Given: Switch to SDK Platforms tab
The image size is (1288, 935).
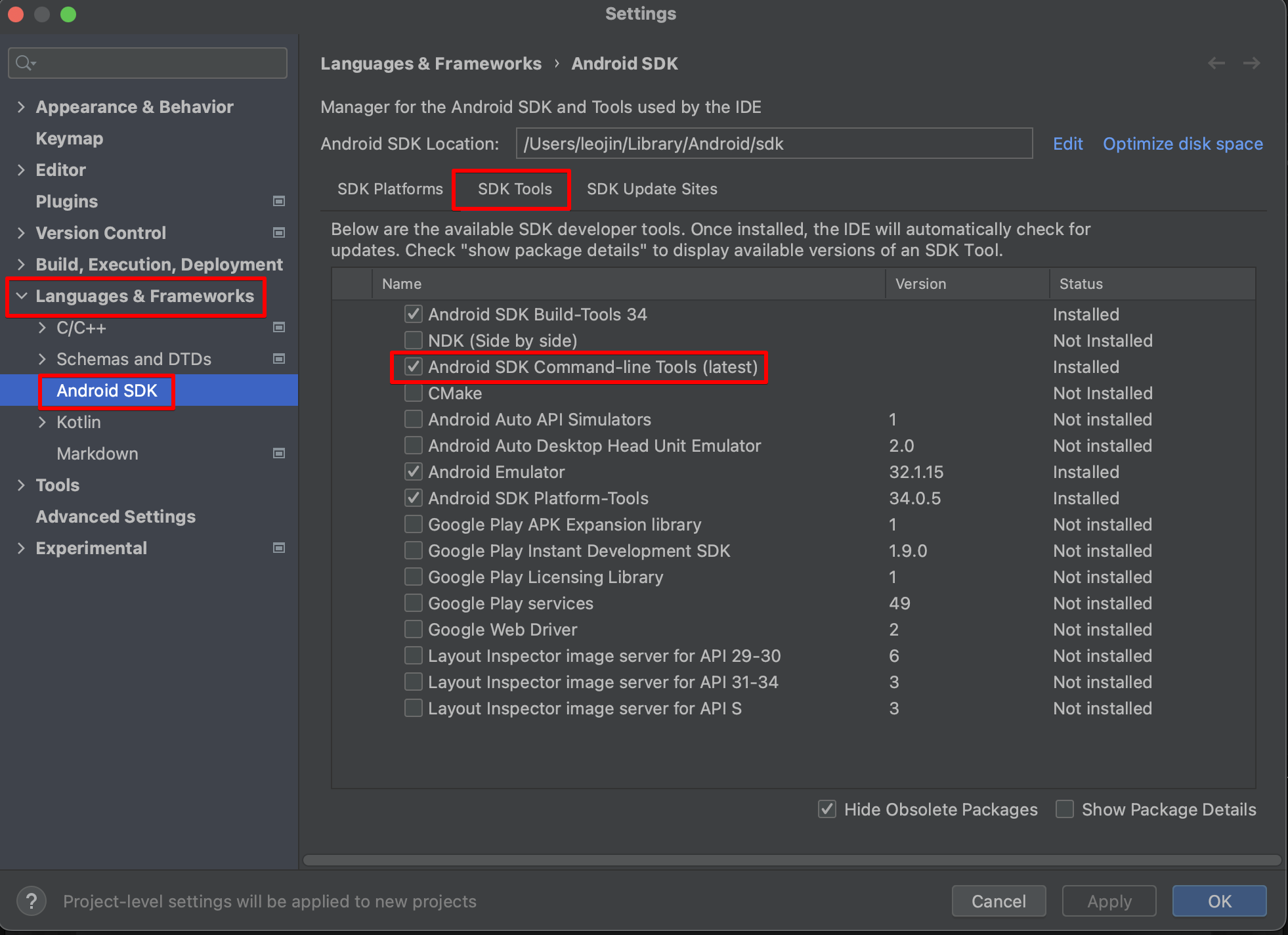Looking at the screenshot, I should (390, 189).
